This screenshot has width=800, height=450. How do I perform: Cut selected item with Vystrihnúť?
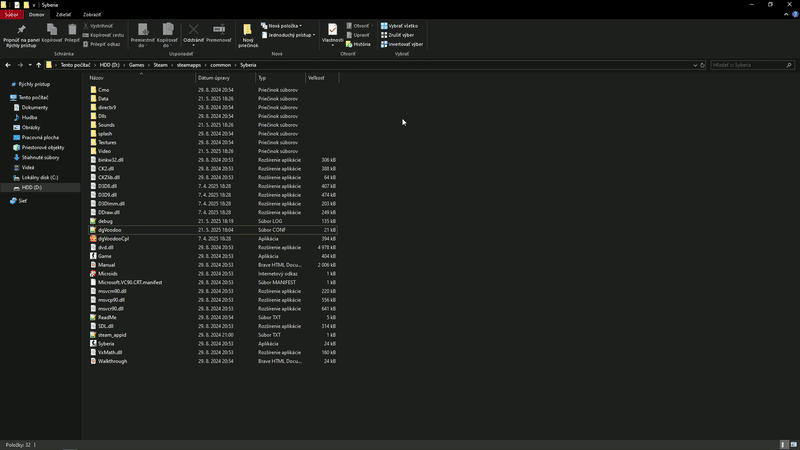97,26
